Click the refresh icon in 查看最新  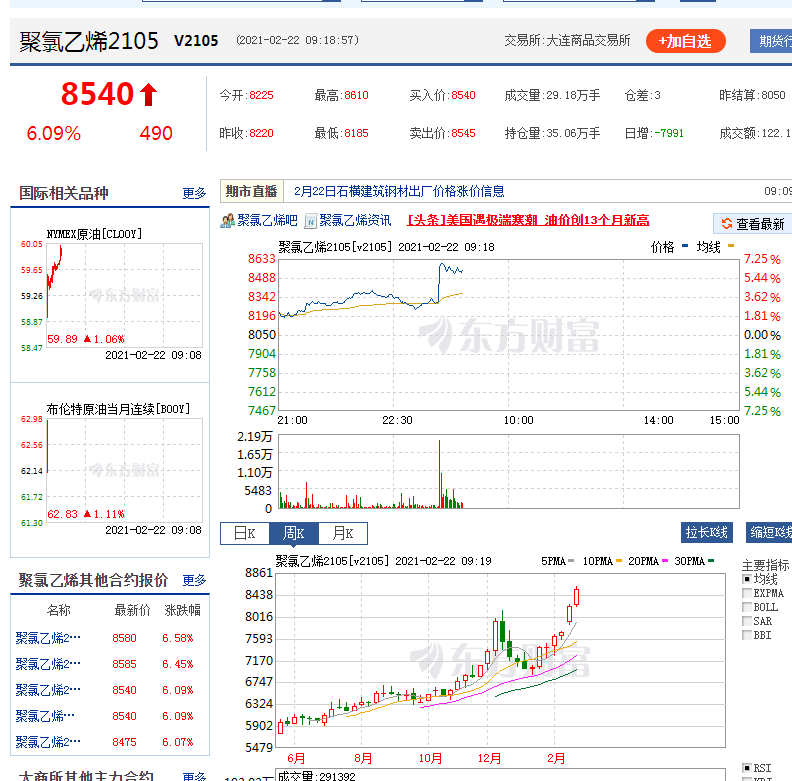coord(726,224)
